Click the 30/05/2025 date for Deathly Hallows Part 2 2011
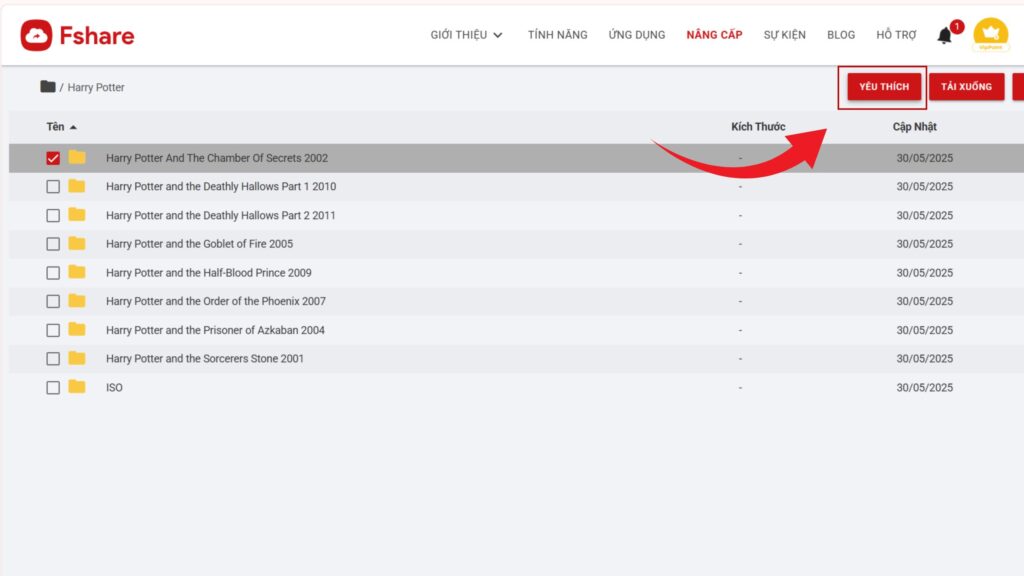 coord(924,216)
